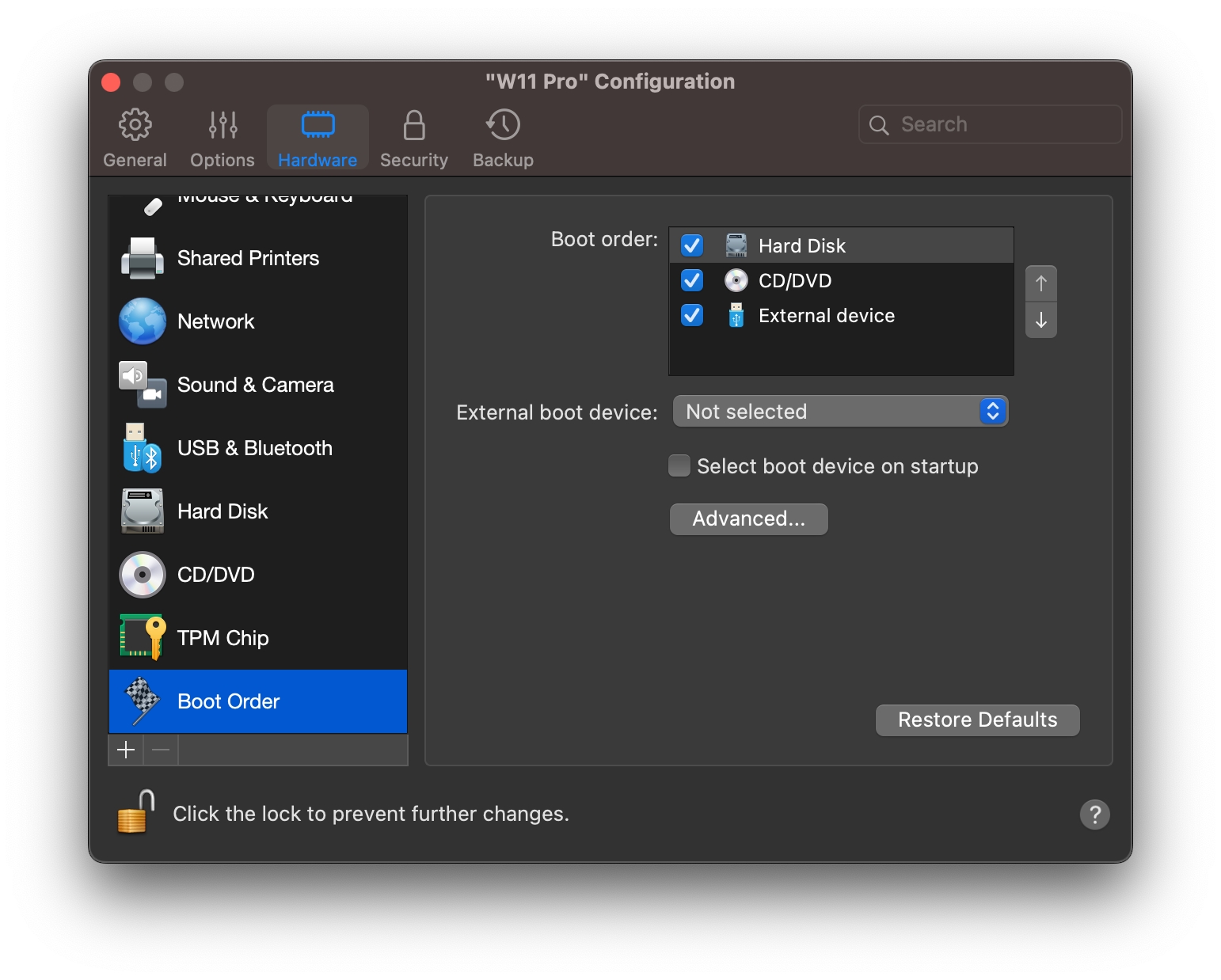Move selected boot device up
The width and height of the screenshot is (1221, 980).
click(1040, 283)
